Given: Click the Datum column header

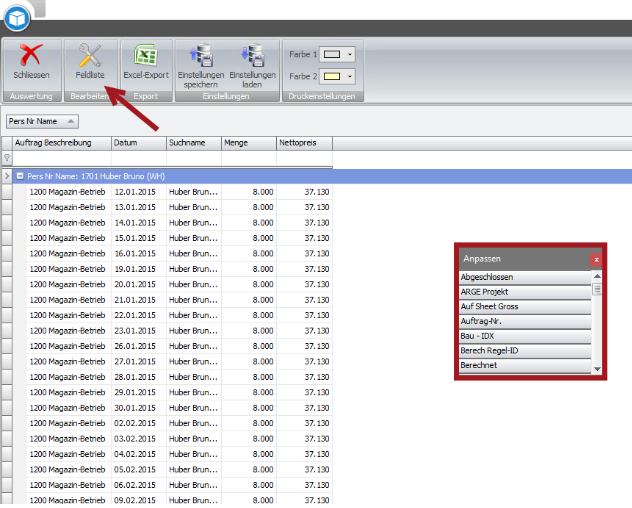Looking at the screenshot, I should click(138, 143).
